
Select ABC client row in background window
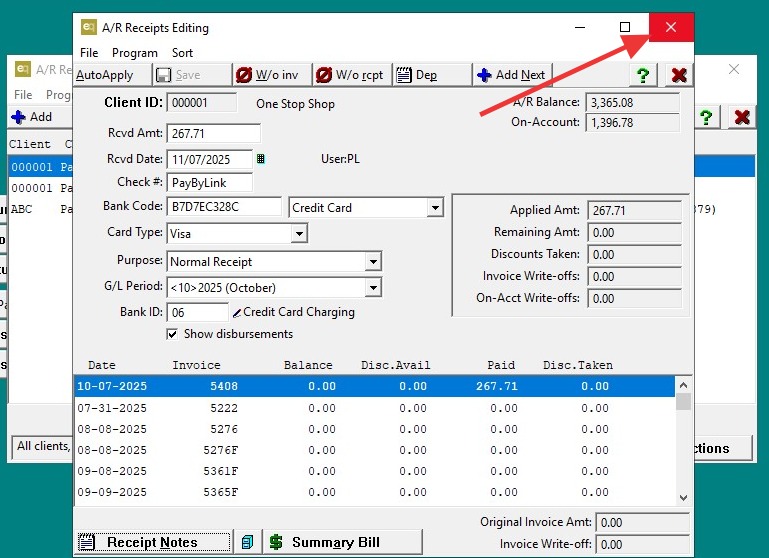[x=40, y=209]
